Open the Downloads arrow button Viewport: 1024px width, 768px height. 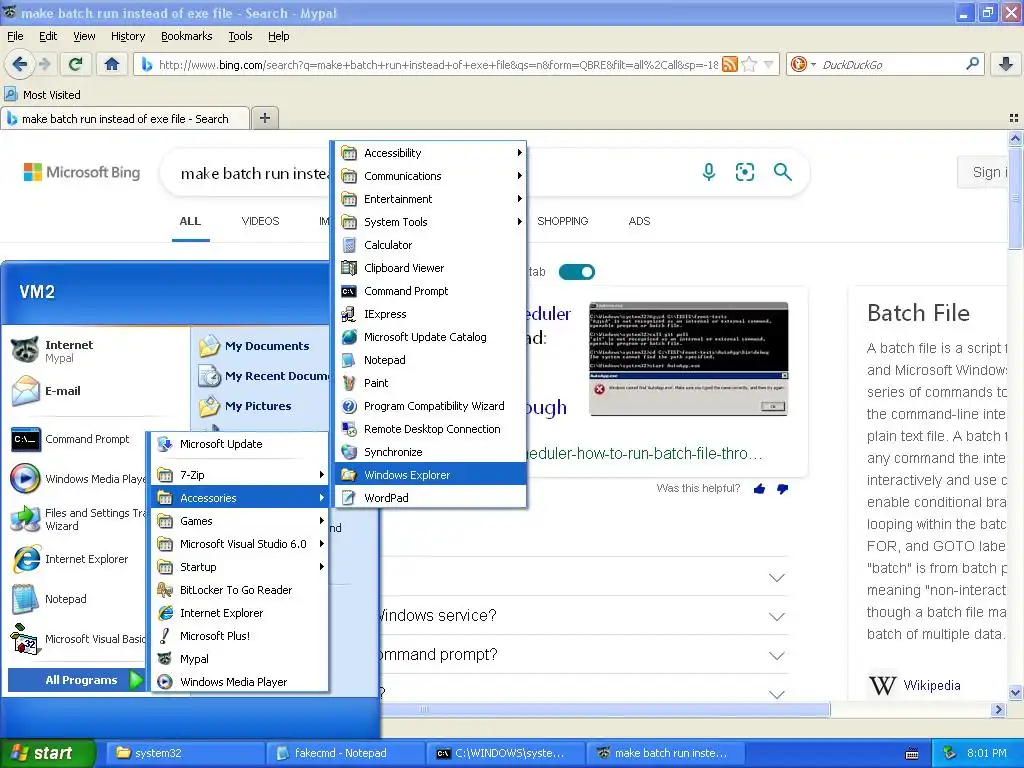click(1006, 64)
